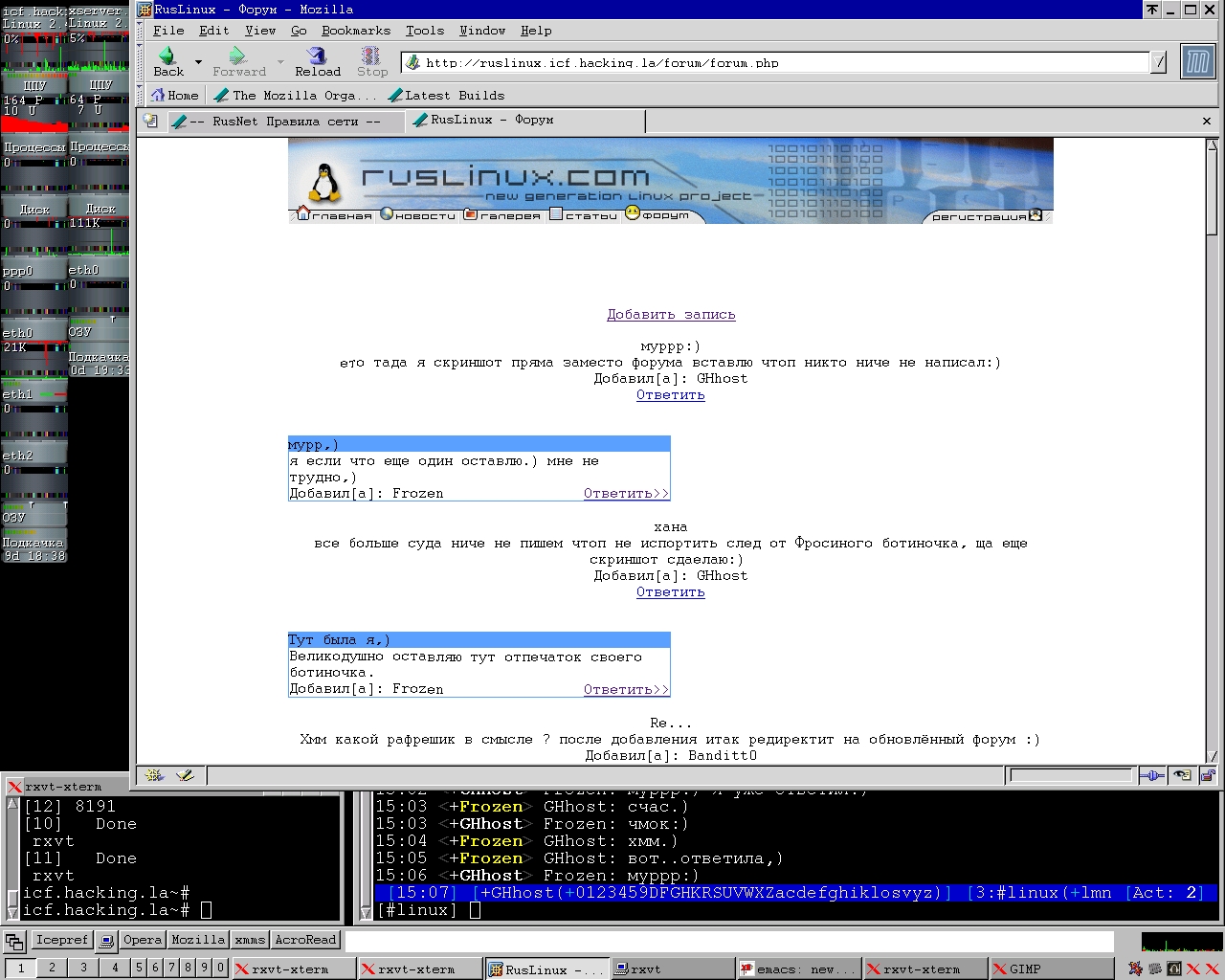Screen dimensions: 1225x980
Task: Open the Window menu
Action: (x=482, y=31)
